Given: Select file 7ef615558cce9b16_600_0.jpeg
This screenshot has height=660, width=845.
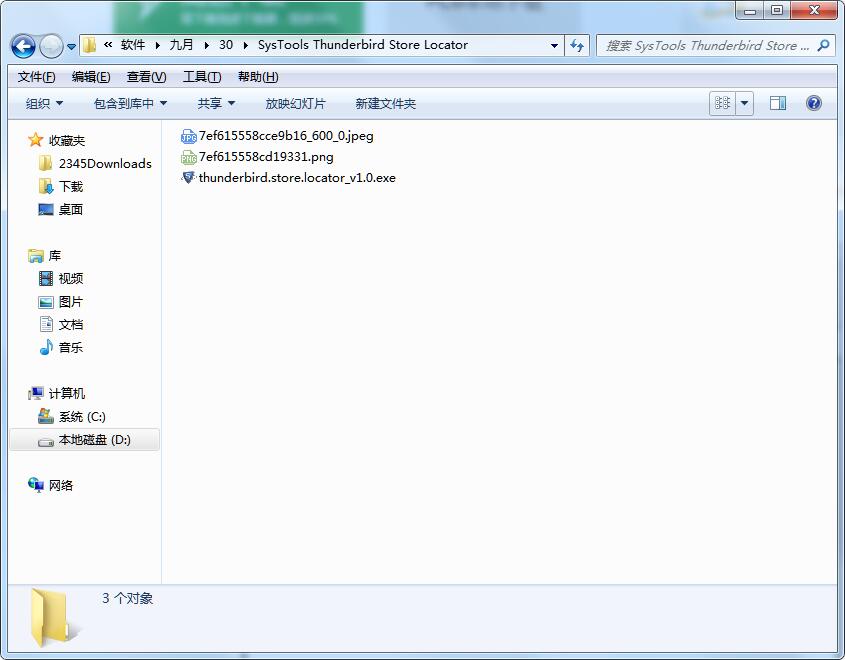Looking at the screenshot, I should coord(286,136).
